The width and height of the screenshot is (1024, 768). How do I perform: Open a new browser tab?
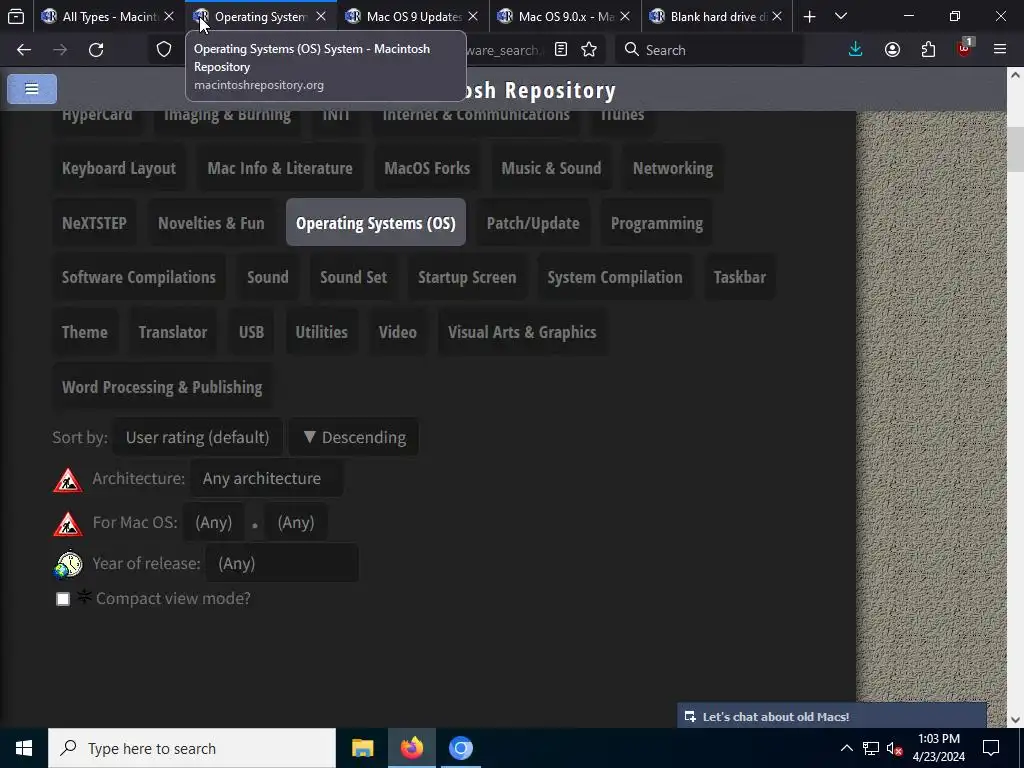809,17
